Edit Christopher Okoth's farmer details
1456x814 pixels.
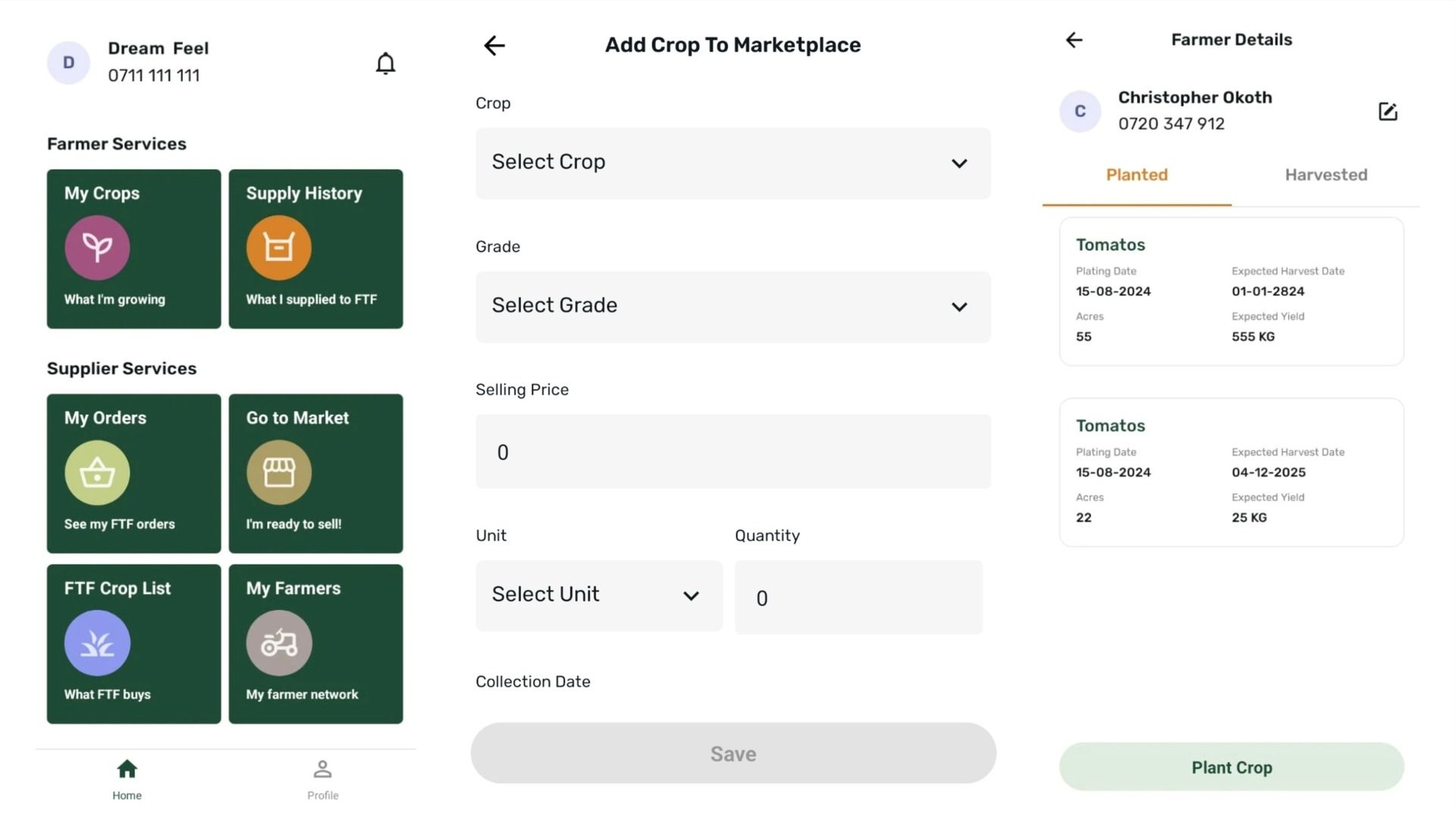[1387, 111]
